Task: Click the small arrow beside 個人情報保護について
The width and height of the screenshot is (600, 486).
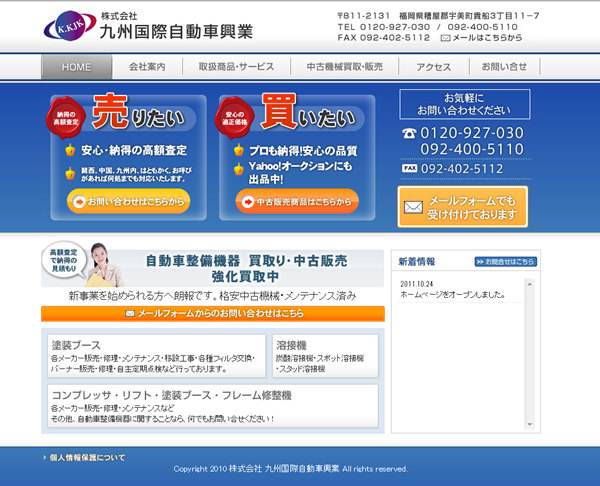Action: tap(44, 457)
